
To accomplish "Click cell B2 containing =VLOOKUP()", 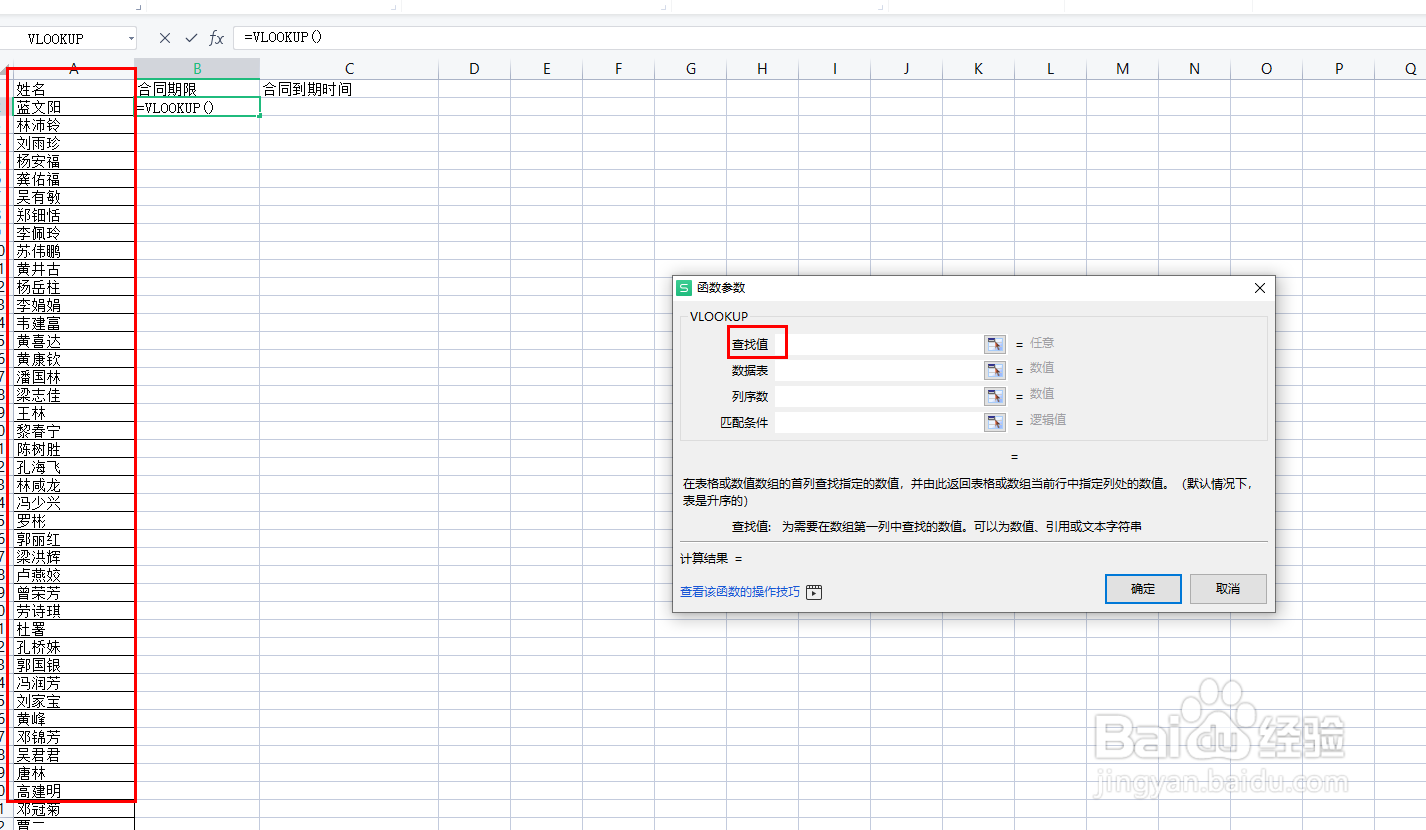I will (197, 107).
